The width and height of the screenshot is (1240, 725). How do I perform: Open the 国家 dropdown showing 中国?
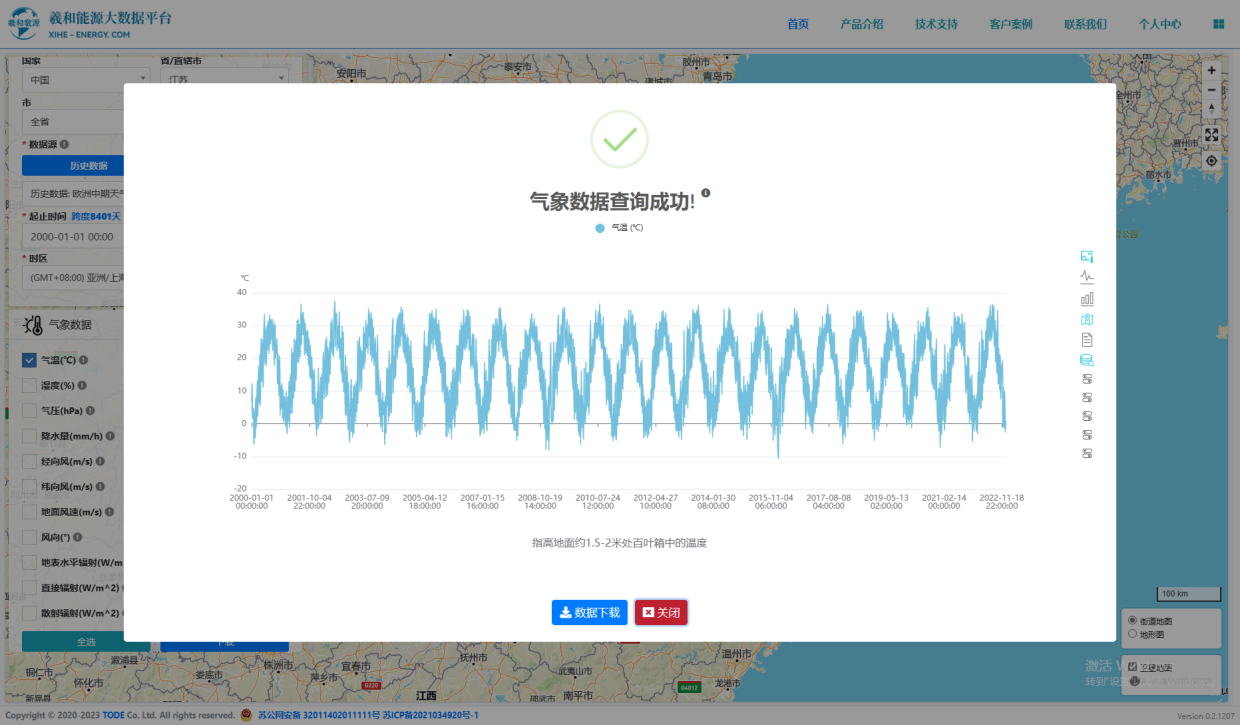[86, 80]
